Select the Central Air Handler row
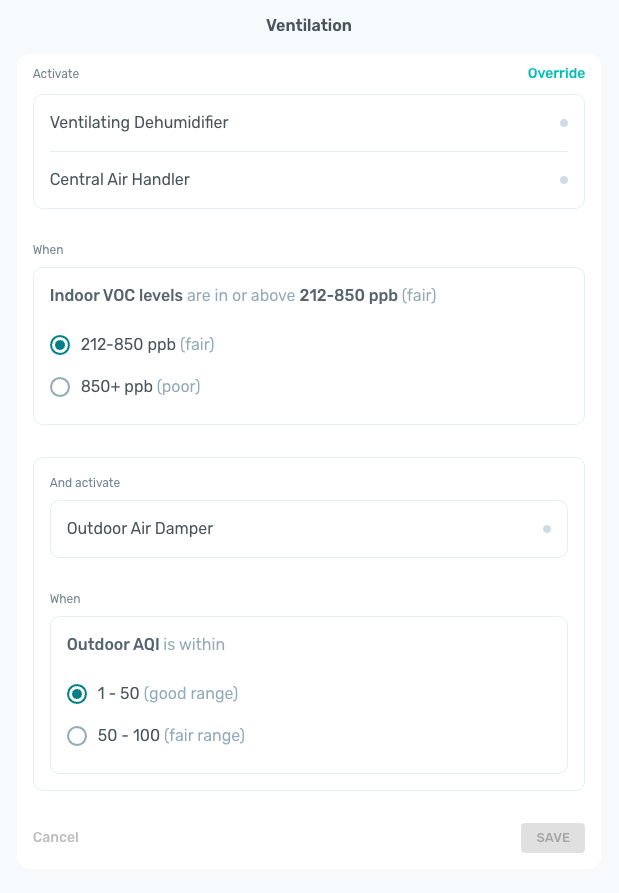The height and width of the screenshot is (893, 619). 309,180
